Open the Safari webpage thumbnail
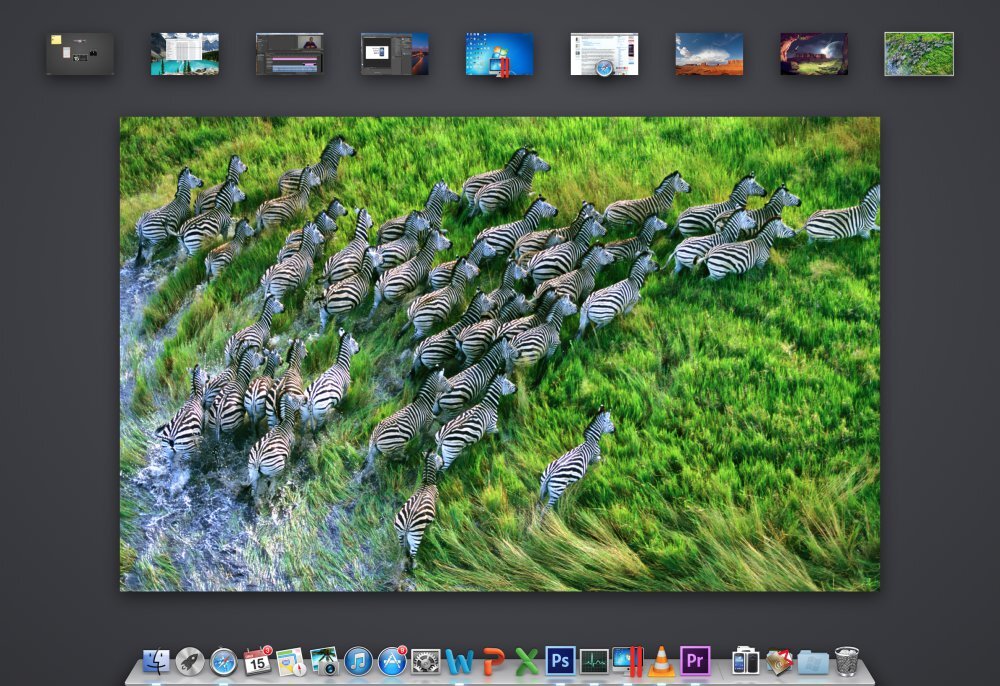 click(605, 52)
